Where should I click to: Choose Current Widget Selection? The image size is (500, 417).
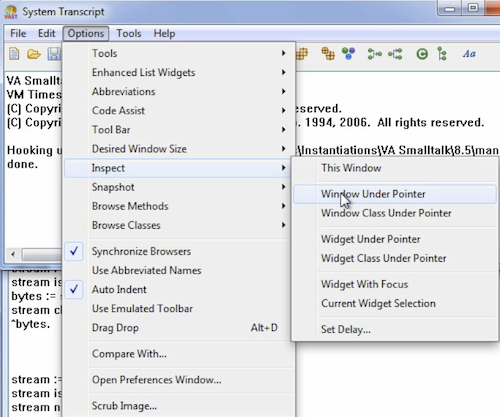[395, 303]
